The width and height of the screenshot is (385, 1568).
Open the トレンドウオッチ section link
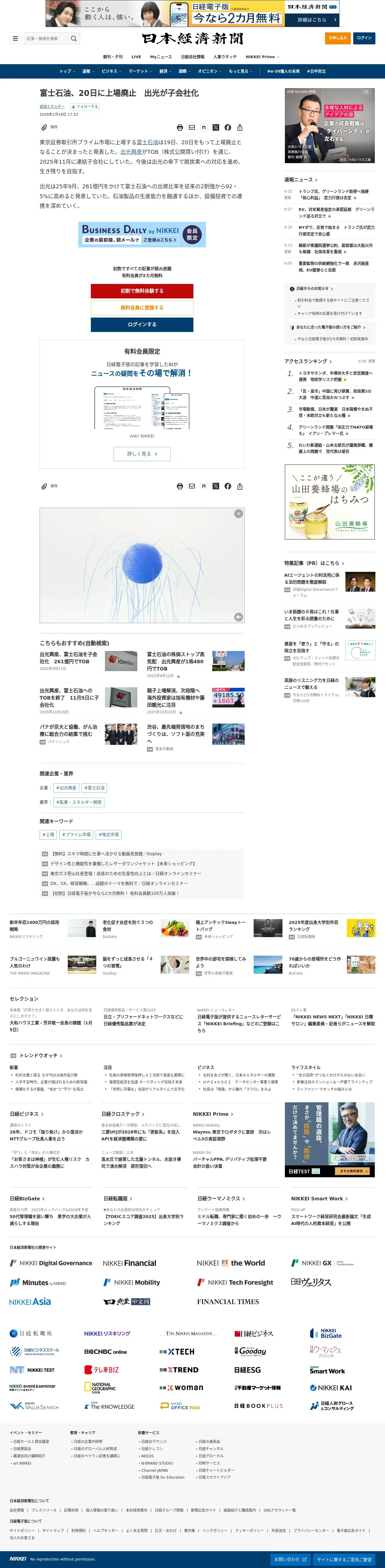click(41, 1056)
